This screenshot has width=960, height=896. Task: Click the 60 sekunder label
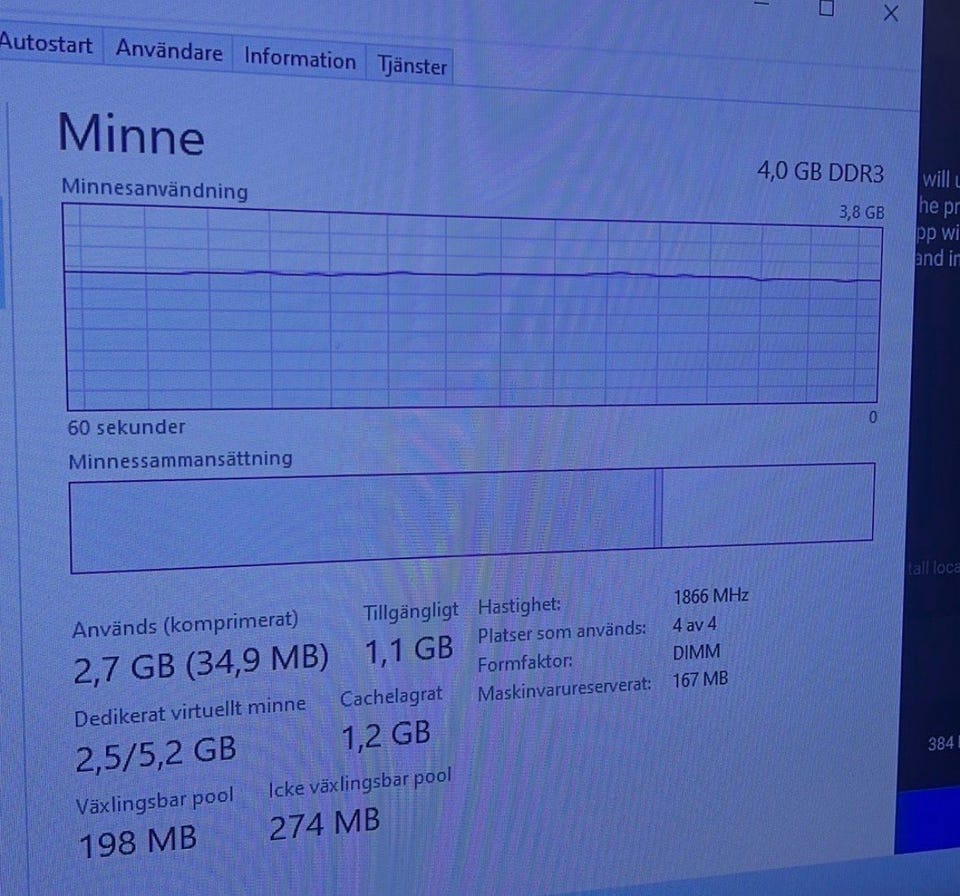126,427
